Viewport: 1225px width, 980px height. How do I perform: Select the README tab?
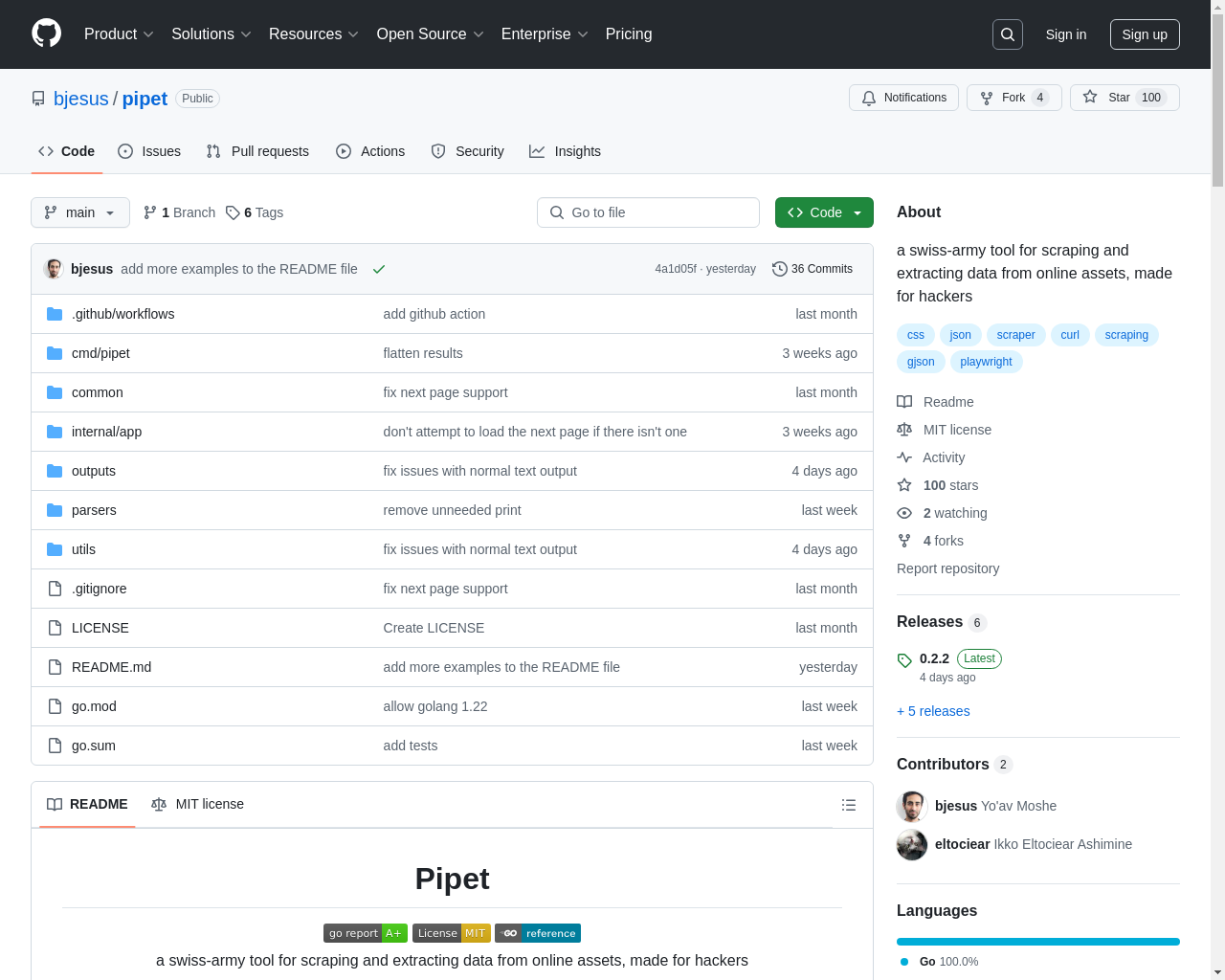click(x=87, y=804)
